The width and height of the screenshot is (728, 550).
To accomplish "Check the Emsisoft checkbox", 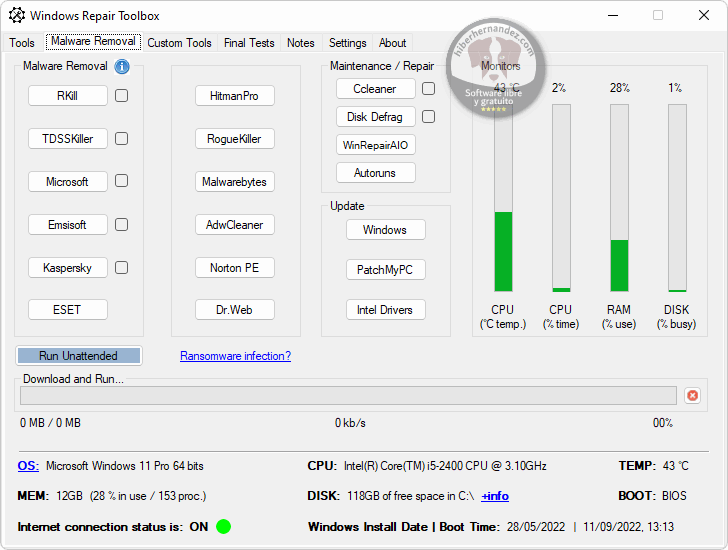I will (122, 225).
